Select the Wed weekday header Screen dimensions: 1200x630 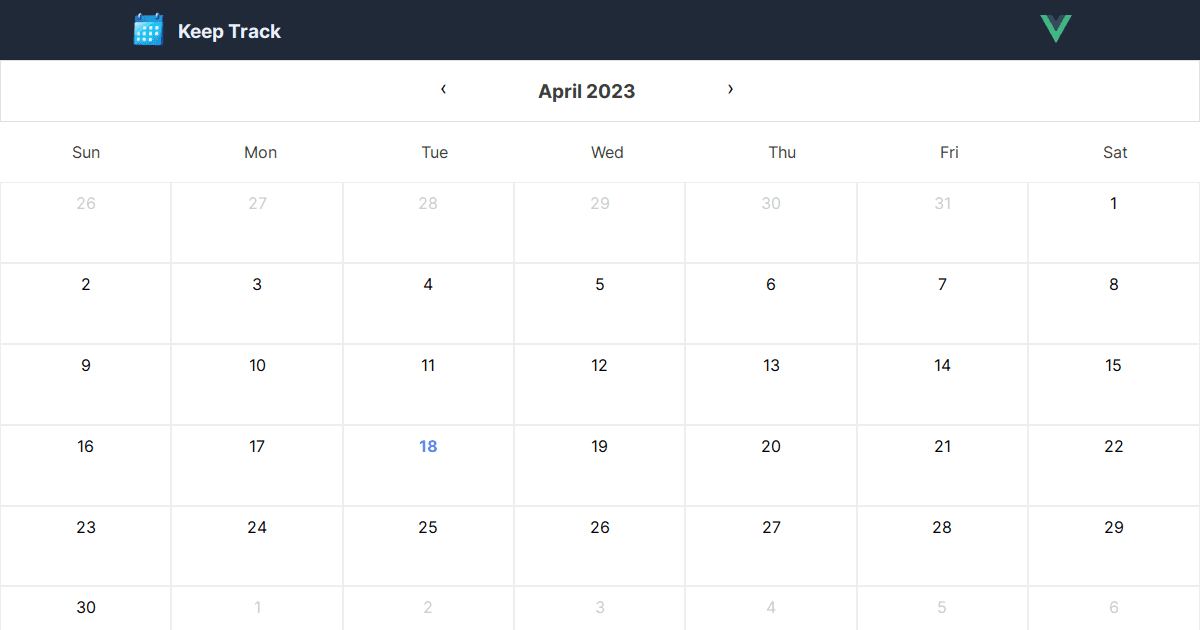pos(607,152)
